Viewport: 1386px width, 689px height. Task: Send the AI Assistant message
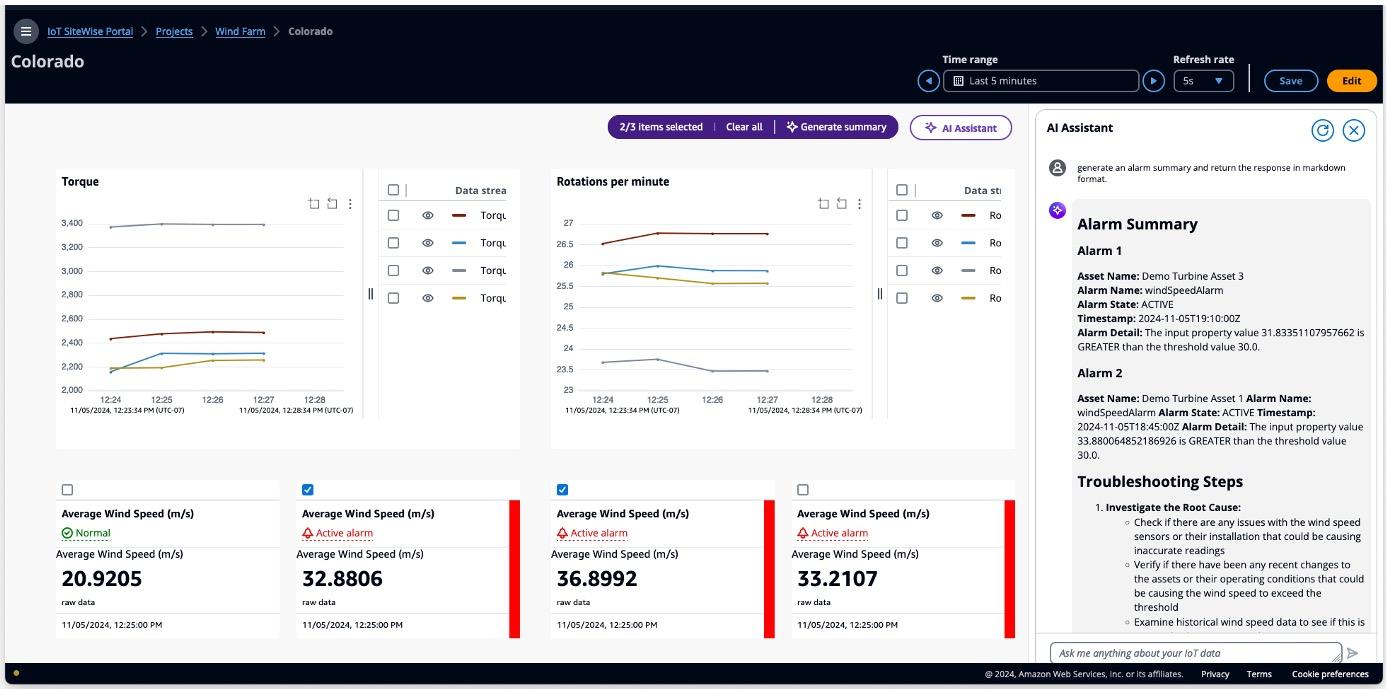(1353, 653)
